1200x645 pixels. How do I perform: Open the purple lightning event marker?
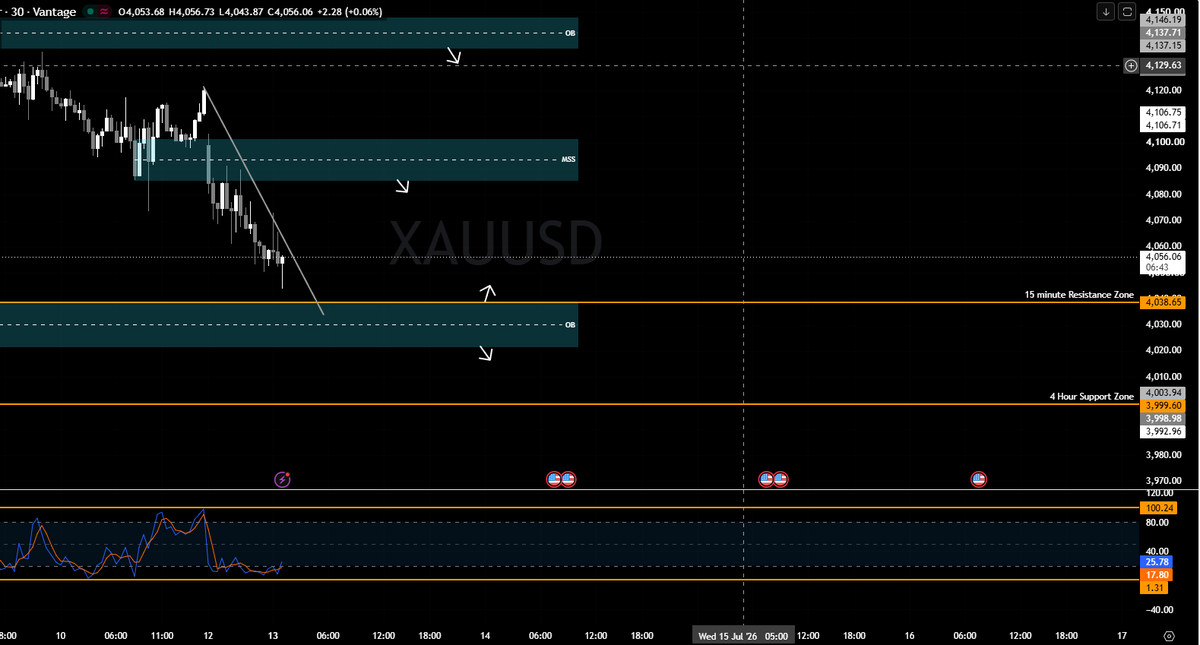point(282,479)
